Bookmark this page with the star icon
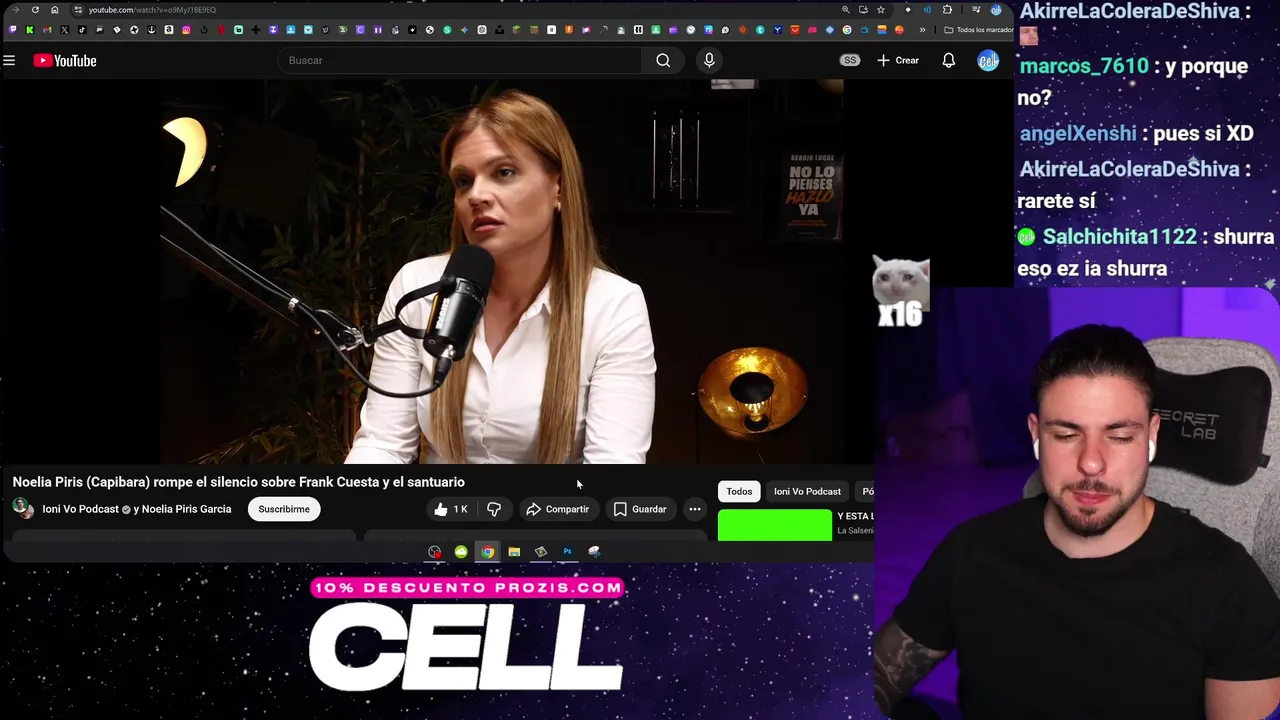1280x720 pixels. coord(881,10)
